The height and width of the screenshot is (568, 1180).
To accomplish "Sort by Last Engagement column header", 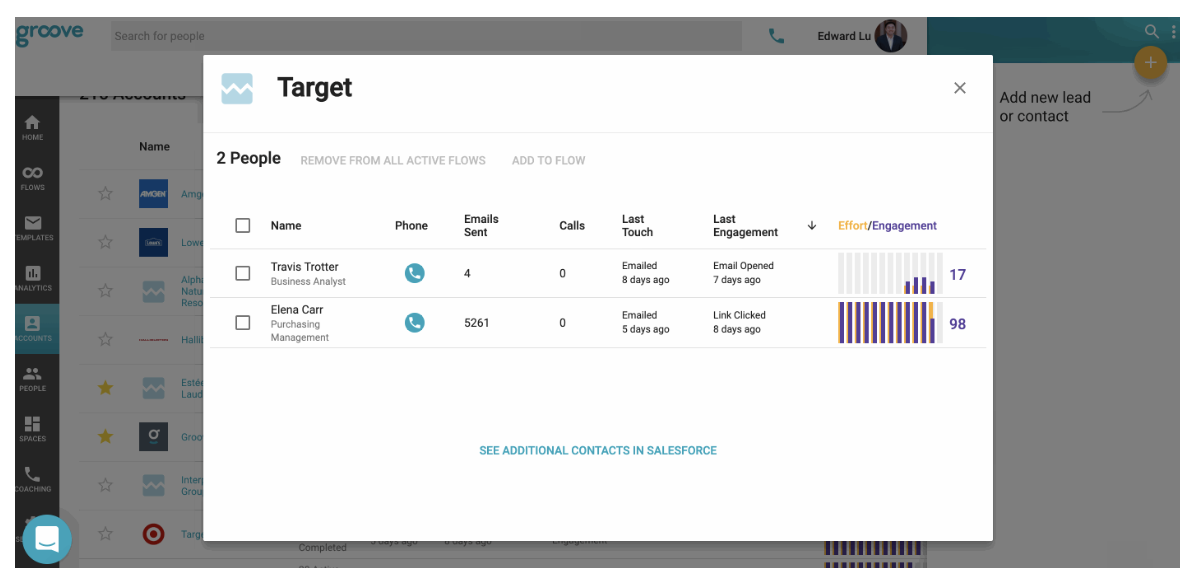I will click(x=745, y=226).
